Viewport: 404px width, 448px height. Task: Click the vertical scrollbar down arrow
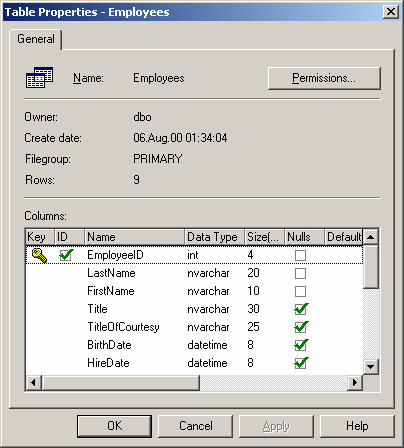coord(370,367)
